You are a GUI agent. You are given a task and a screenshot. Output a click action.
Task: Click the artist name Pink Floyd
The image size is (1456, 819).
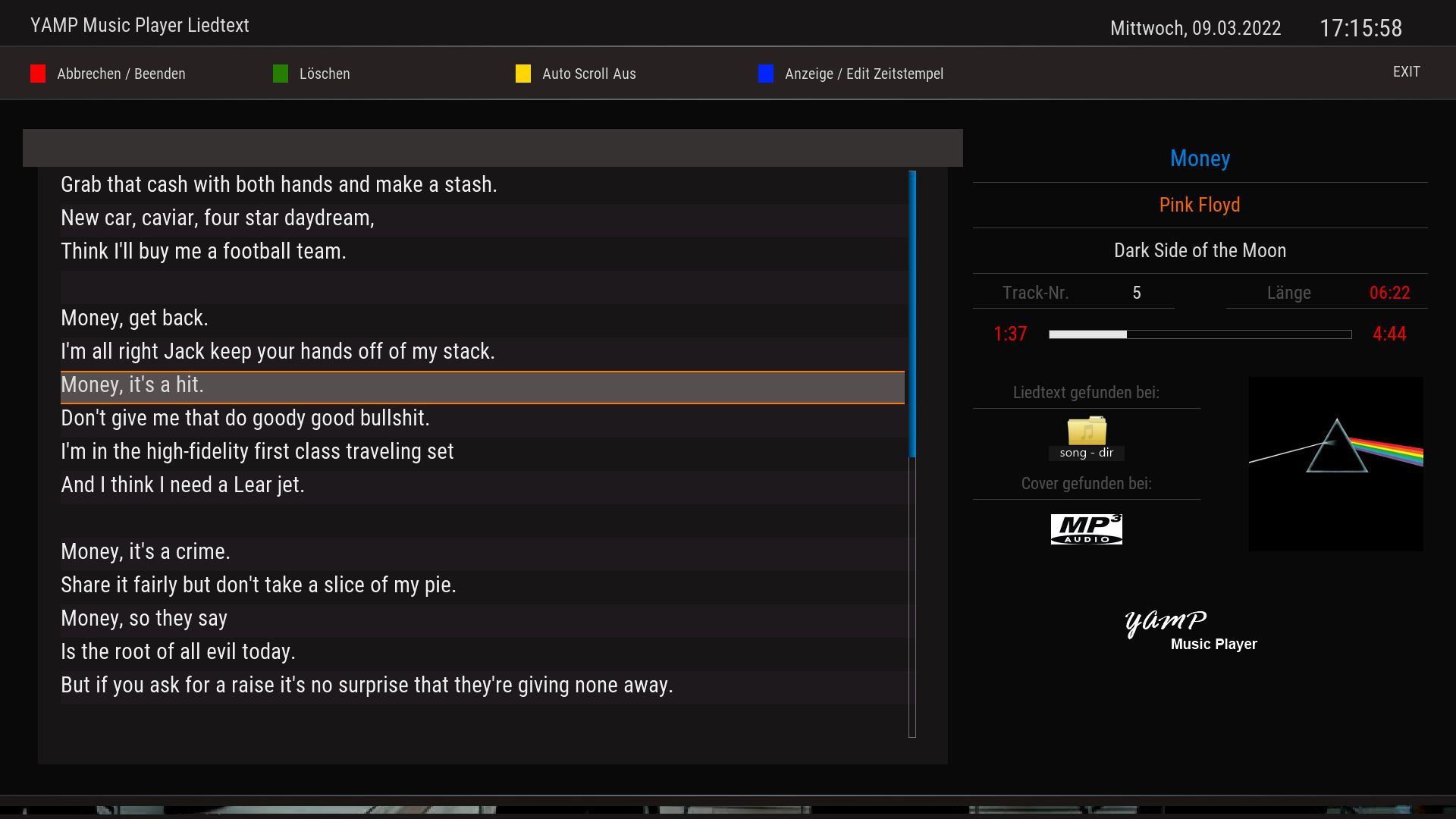coord(1200,205)
